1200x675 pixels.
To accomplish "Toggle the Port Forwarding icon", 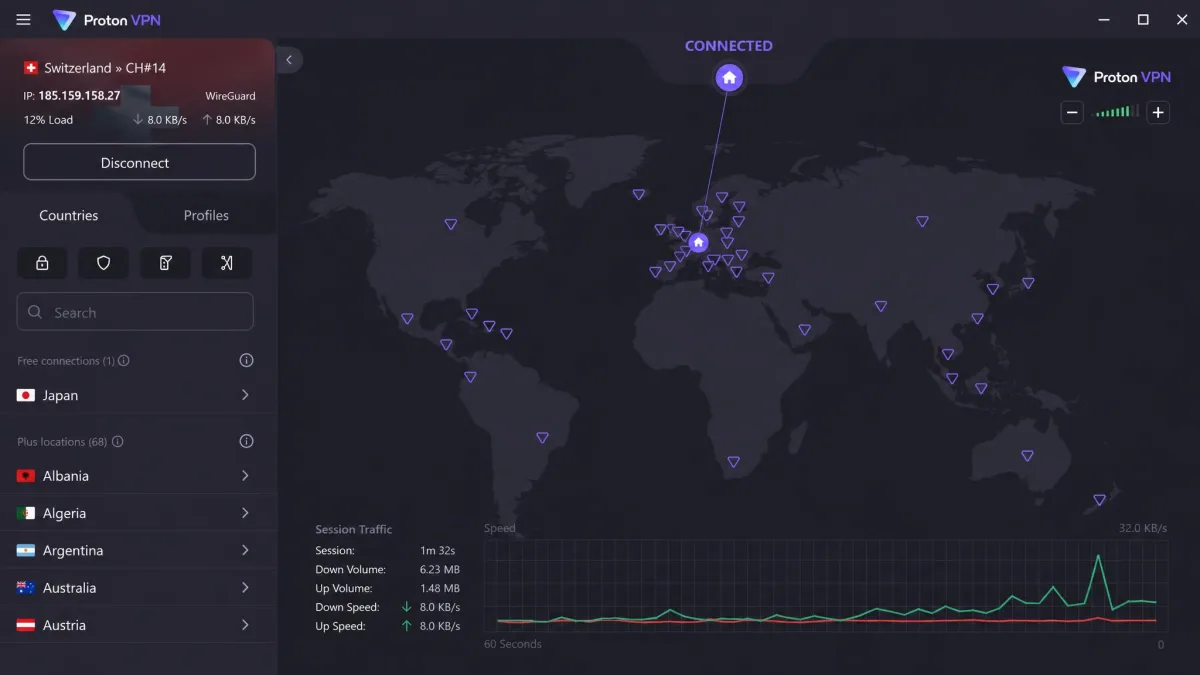I will [x=227, y=263].
